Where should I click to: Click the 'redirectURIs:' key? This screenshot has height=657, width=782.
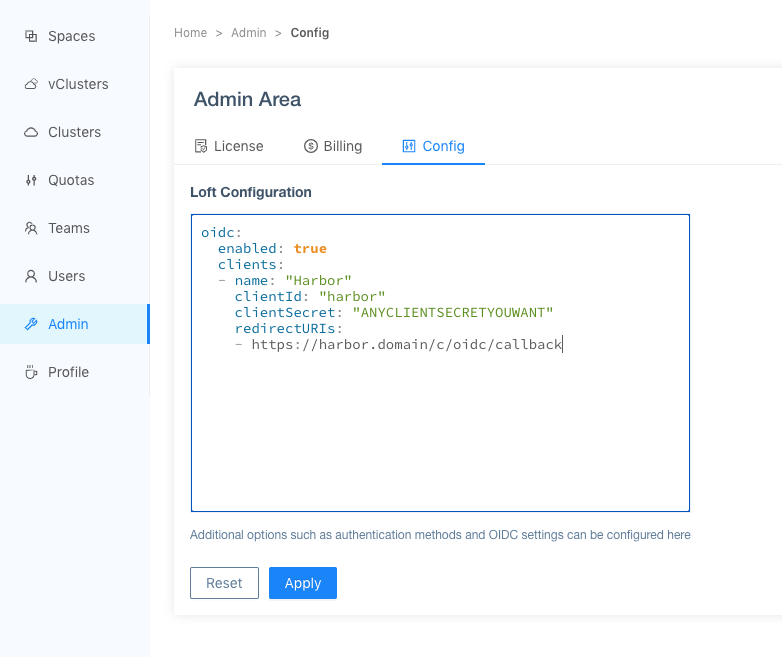click(289, 328)
